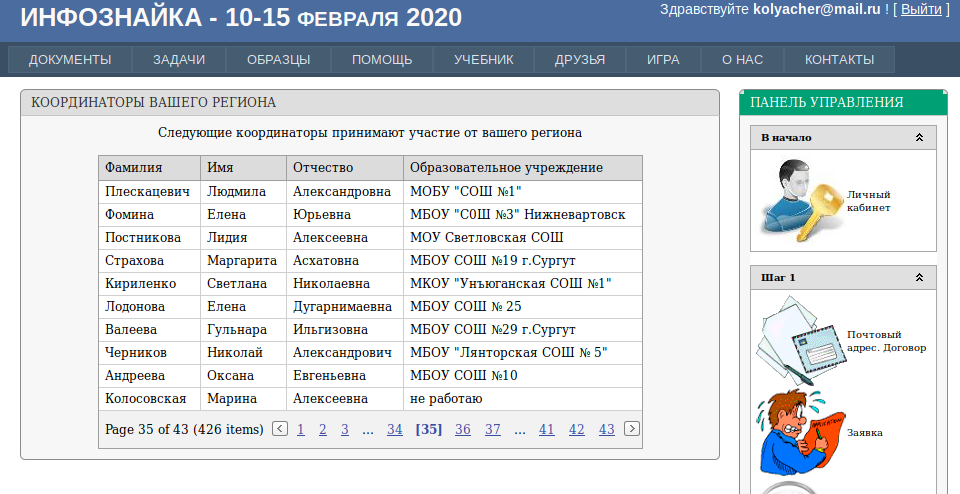Screen dimensions: 960x494
Task: Select the Страхова surname cell
Action: click(x=149, y=261)
